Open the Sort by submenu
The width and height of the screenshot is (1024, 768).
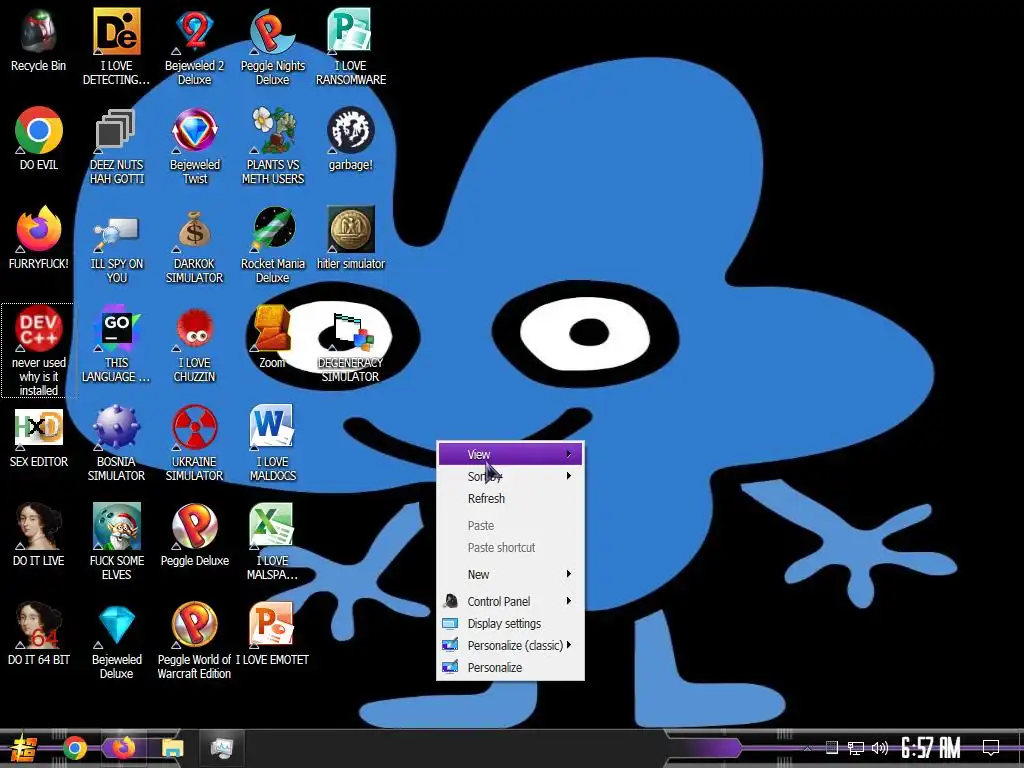coord(510,476)
